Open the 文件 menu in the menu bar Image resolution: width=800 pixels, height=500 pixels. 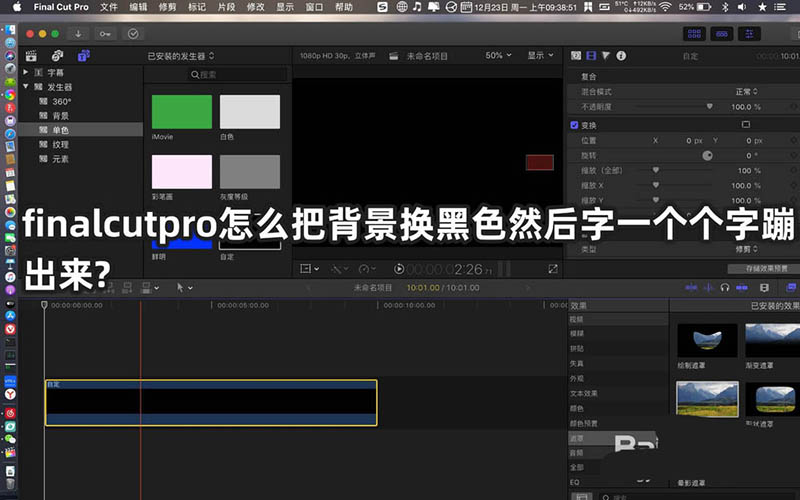point(109,7)
